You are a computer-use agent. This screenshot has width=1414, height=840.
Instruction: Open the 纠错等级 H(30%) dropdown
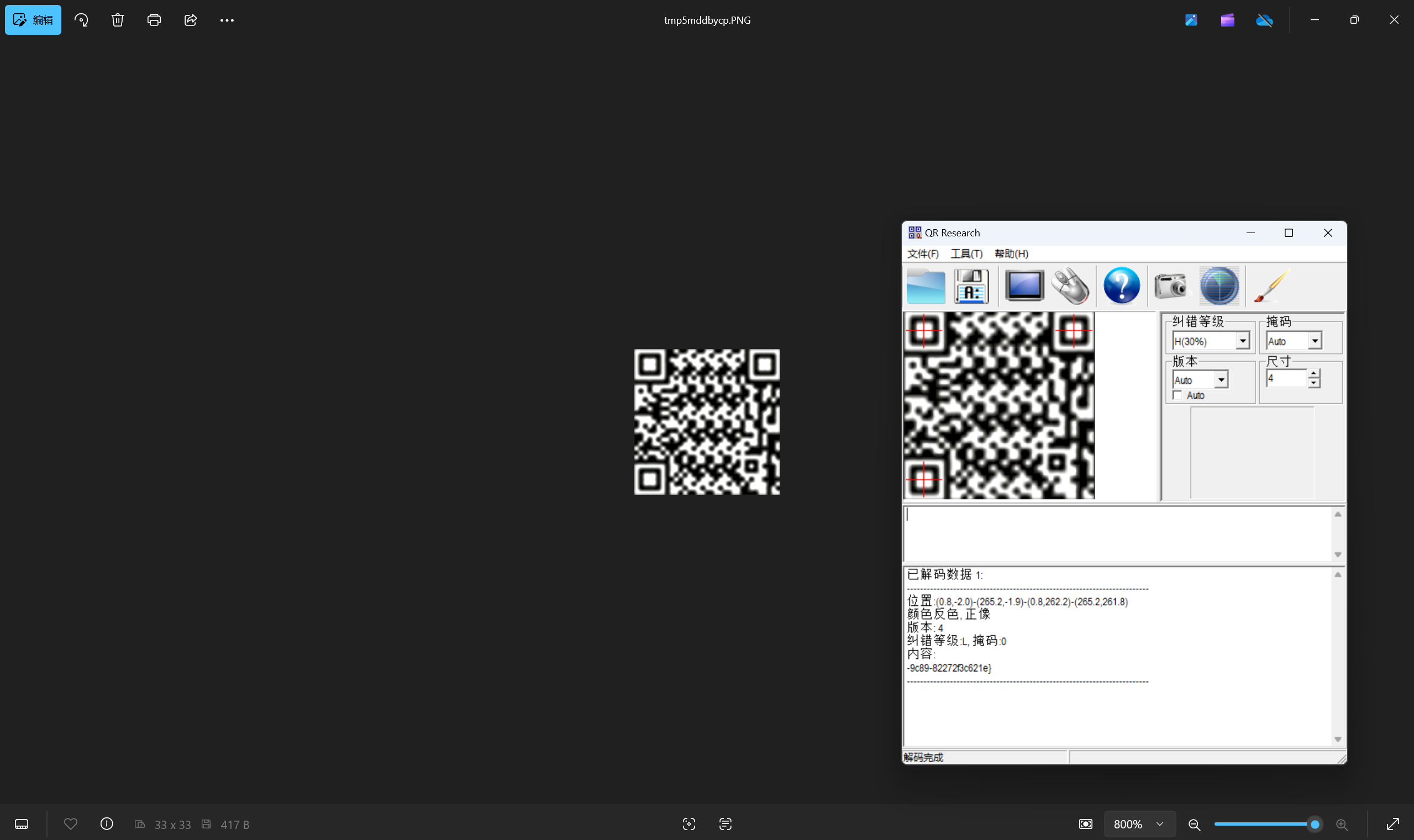click(1243, 341)
